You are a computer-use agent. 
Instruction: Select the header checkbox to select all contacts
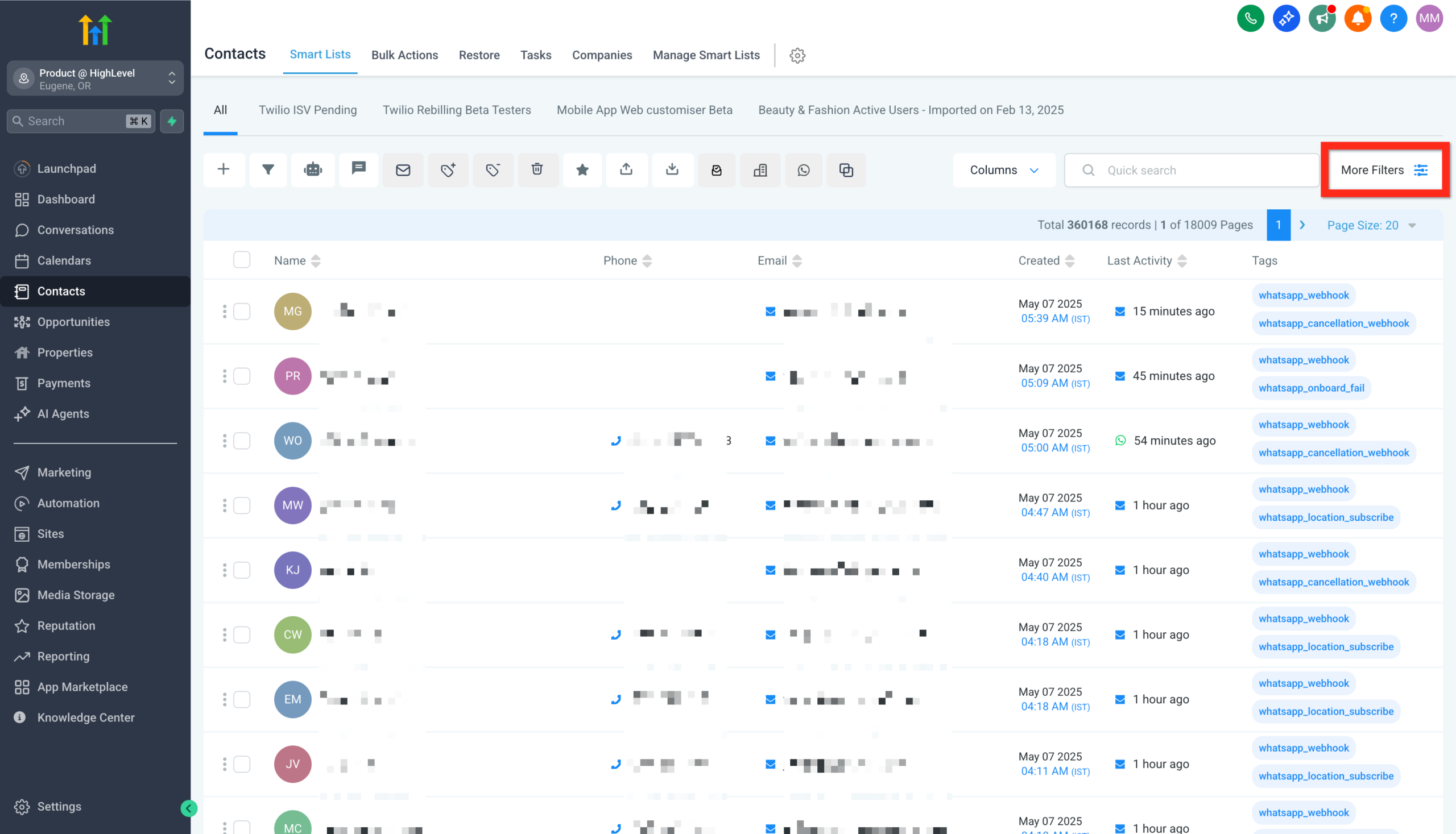(x=242, y=259)
